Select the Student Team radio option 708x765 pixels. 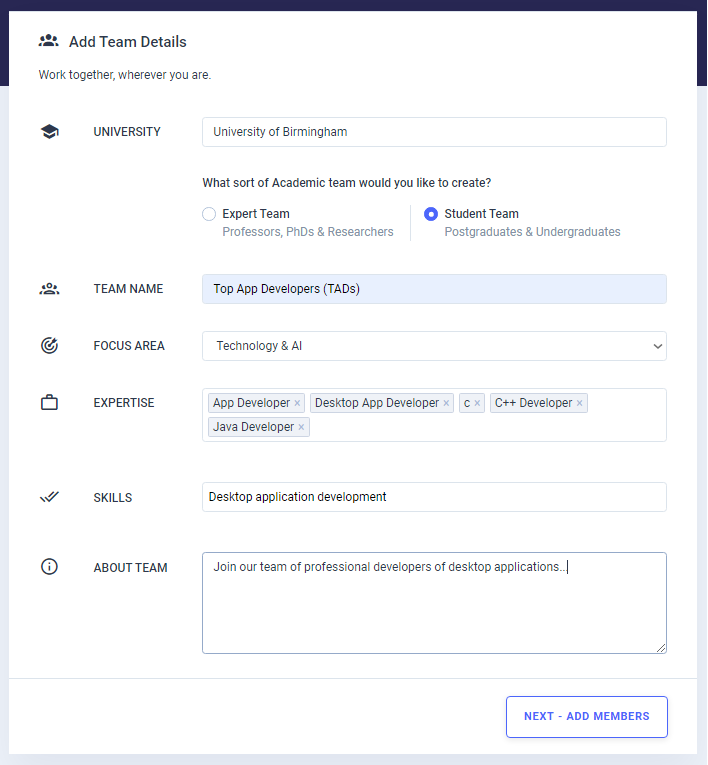tap(431, 214)
